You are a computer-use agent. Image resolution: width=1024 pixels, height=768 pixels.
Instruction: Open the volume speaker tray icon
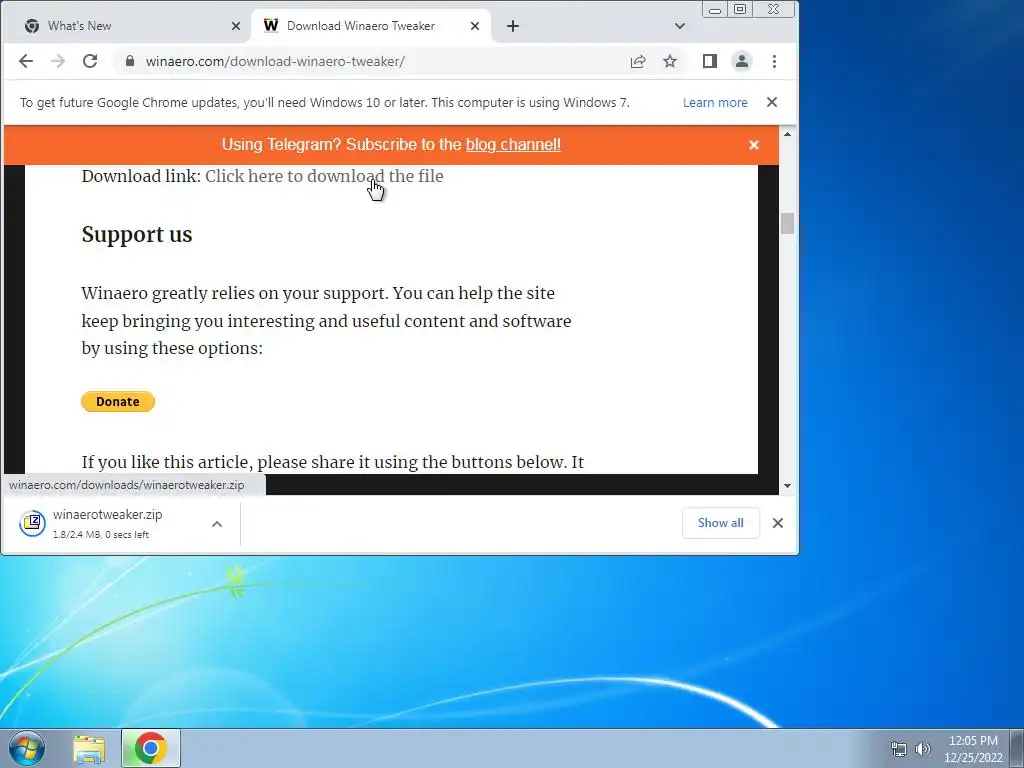click(922, 749)
